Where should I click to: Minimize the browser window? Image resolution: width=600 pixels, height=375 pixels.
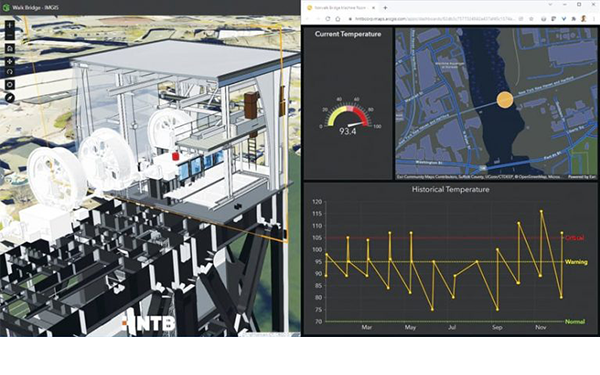(x=565, y=5)
